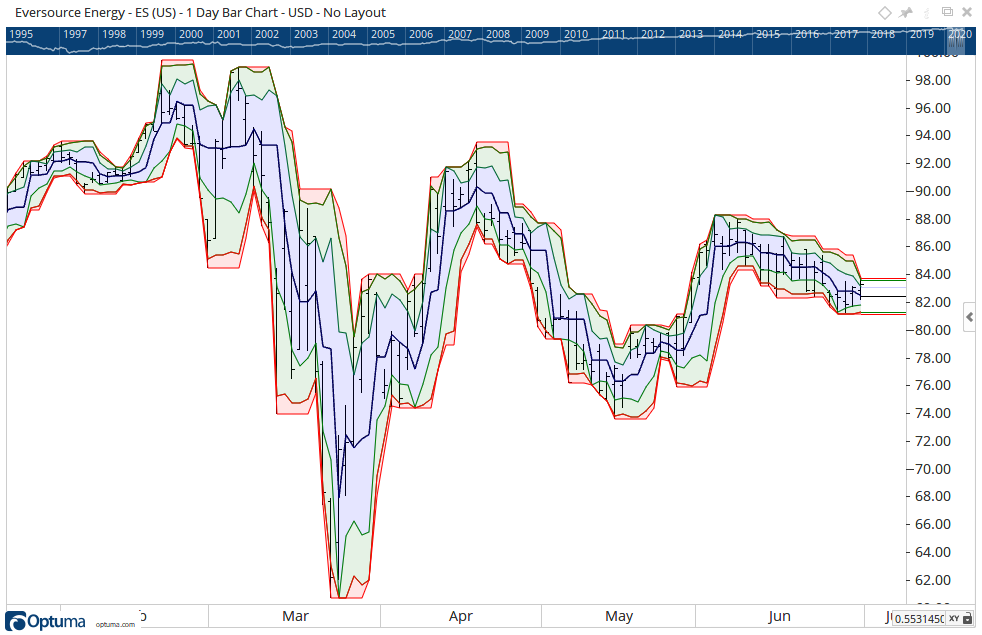Jump to 2000 in the year overview bar
982x635 pixels.
click(x=191, y=34)
